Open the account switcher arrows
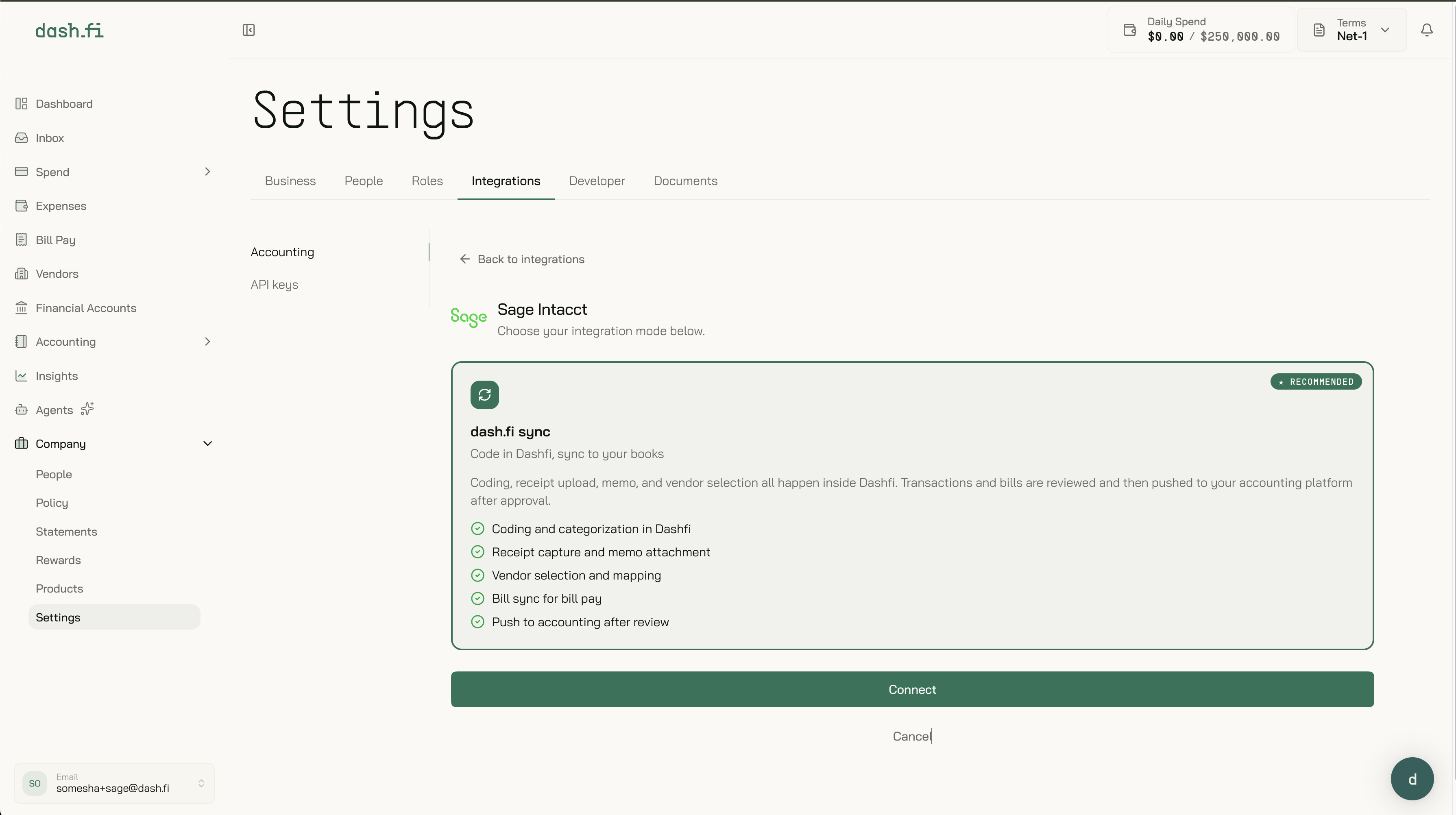 [x=201, y=783]
